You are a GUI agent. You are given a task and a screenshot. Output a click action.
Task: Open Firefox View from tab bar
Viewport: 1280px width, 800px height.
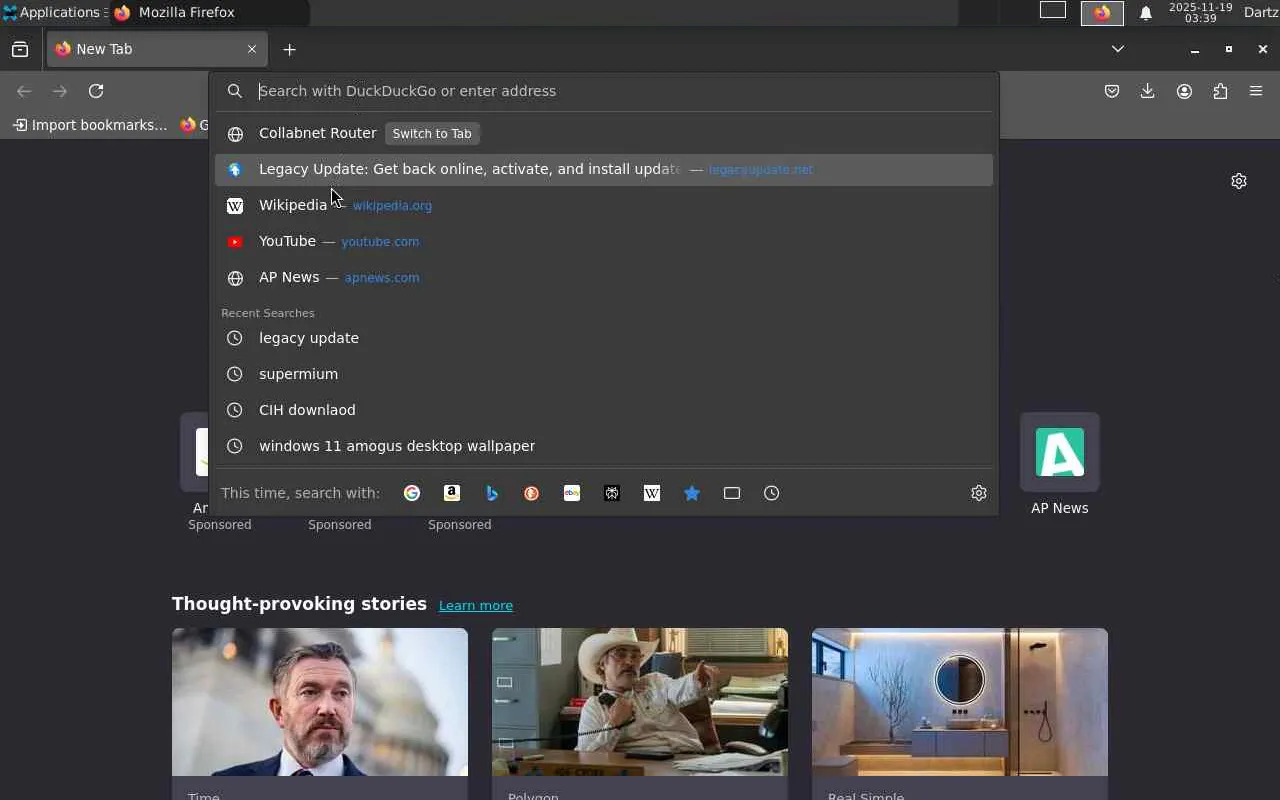click(x=20, y=49)
